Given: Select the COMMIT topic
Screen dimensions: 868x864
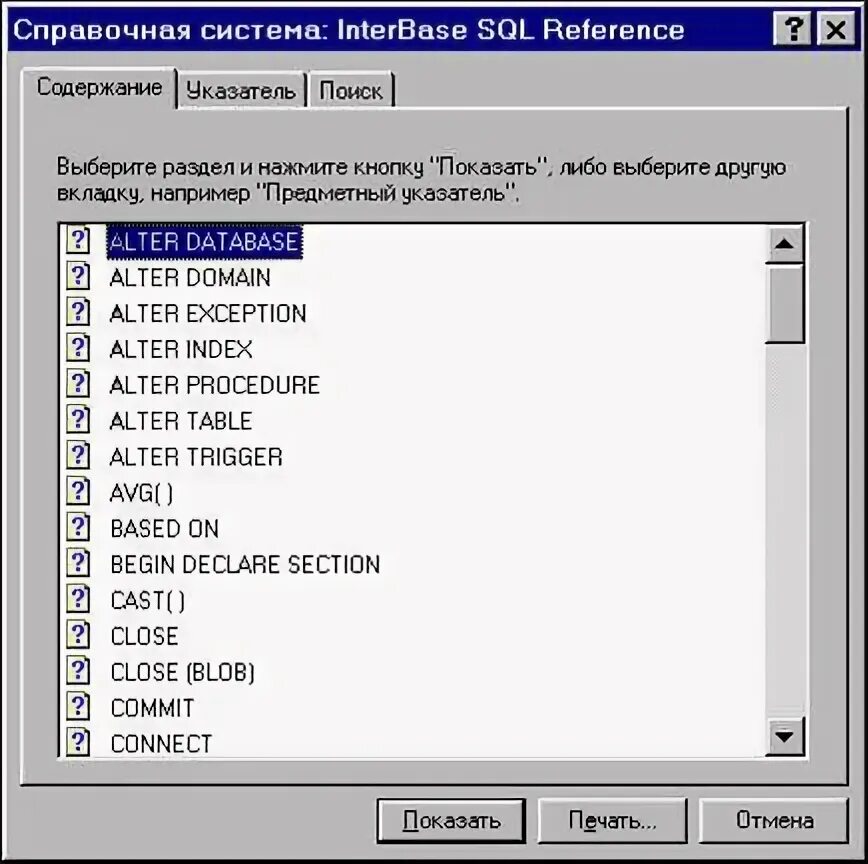Looking at the screenshot, I should 152,708.
